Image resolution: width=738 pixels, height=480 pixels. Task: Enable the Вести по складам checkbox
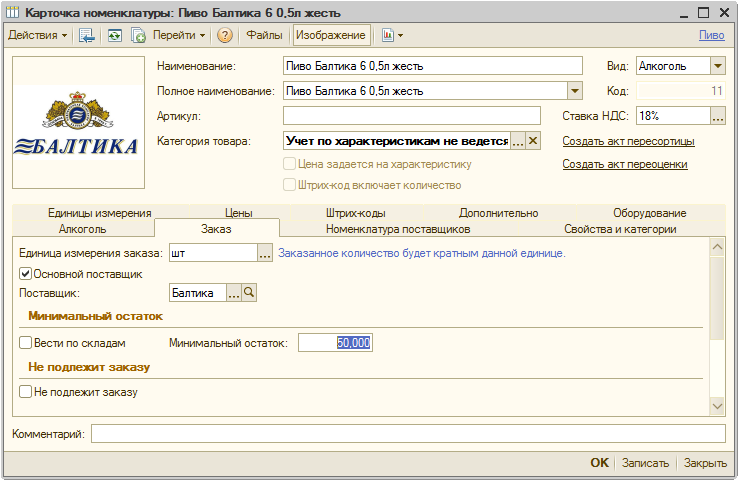[x=25, y=343]
